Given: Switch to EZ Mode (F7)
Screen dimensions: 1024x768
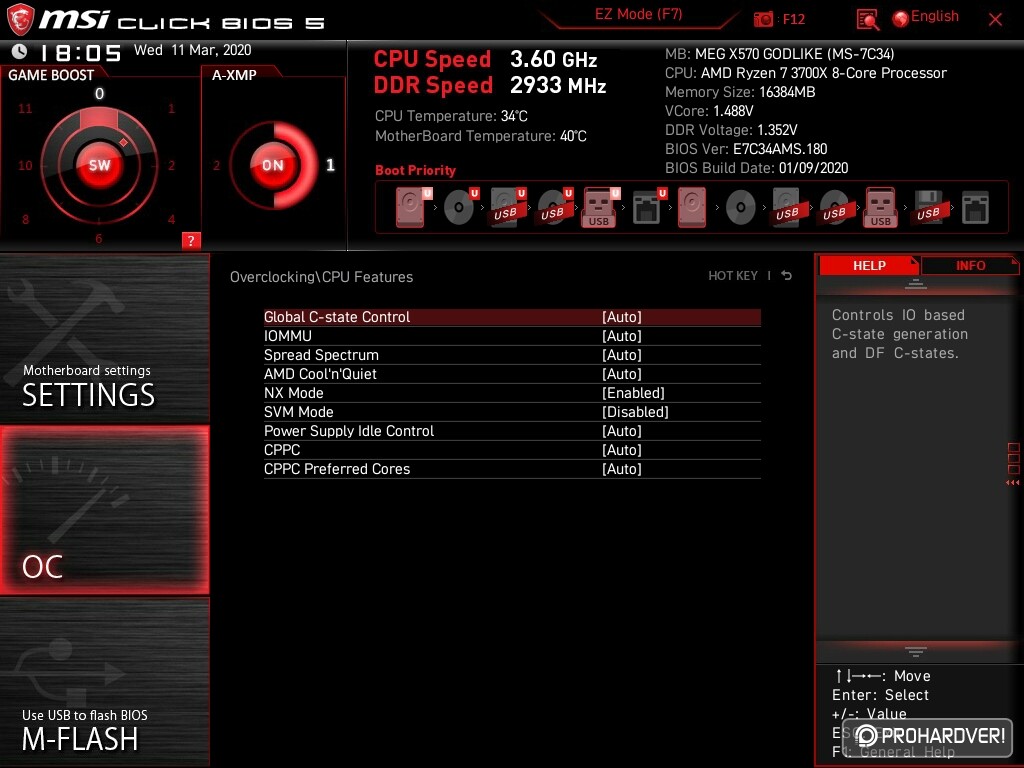Looking at the screenshot, I should coord(638,14).
